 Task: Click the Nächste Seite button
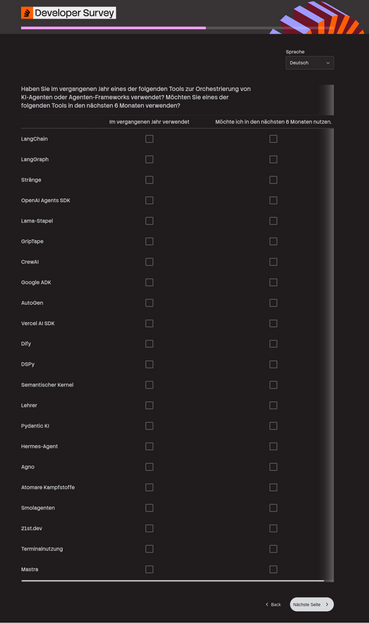[x=311, y=604]
